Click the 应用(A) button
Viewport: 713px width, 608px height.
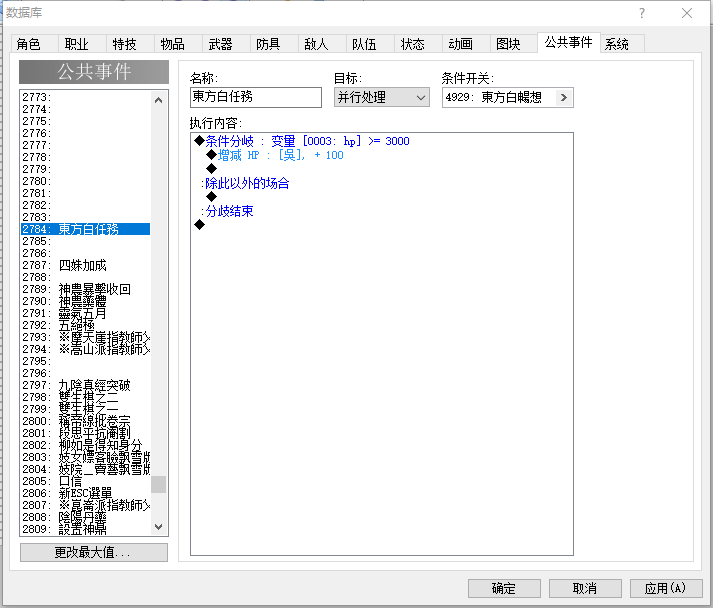[665, 588]
